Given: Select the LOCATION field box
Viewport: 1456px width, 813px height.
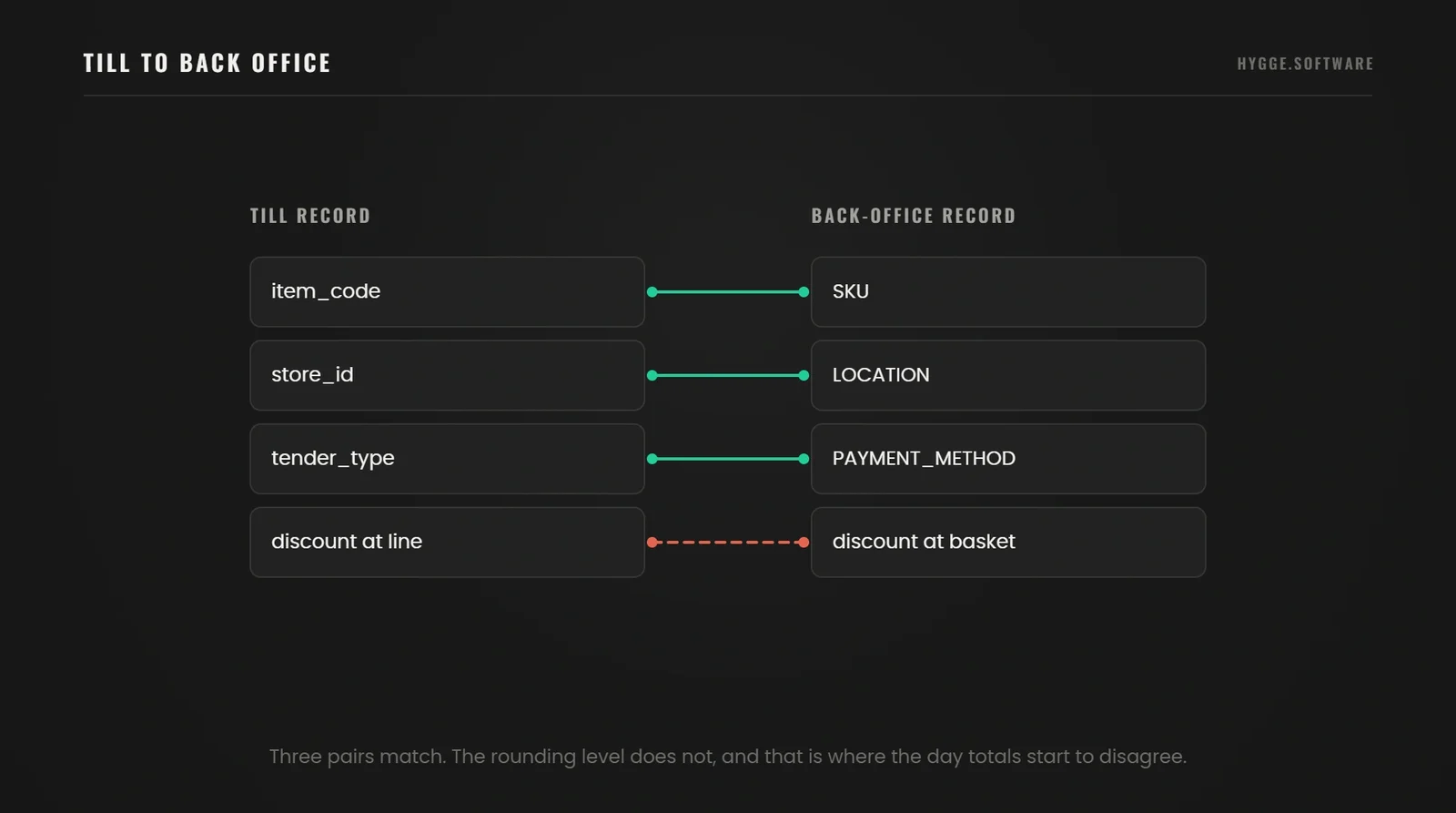Looking at the screenshot, I should tap(1008, 375).
